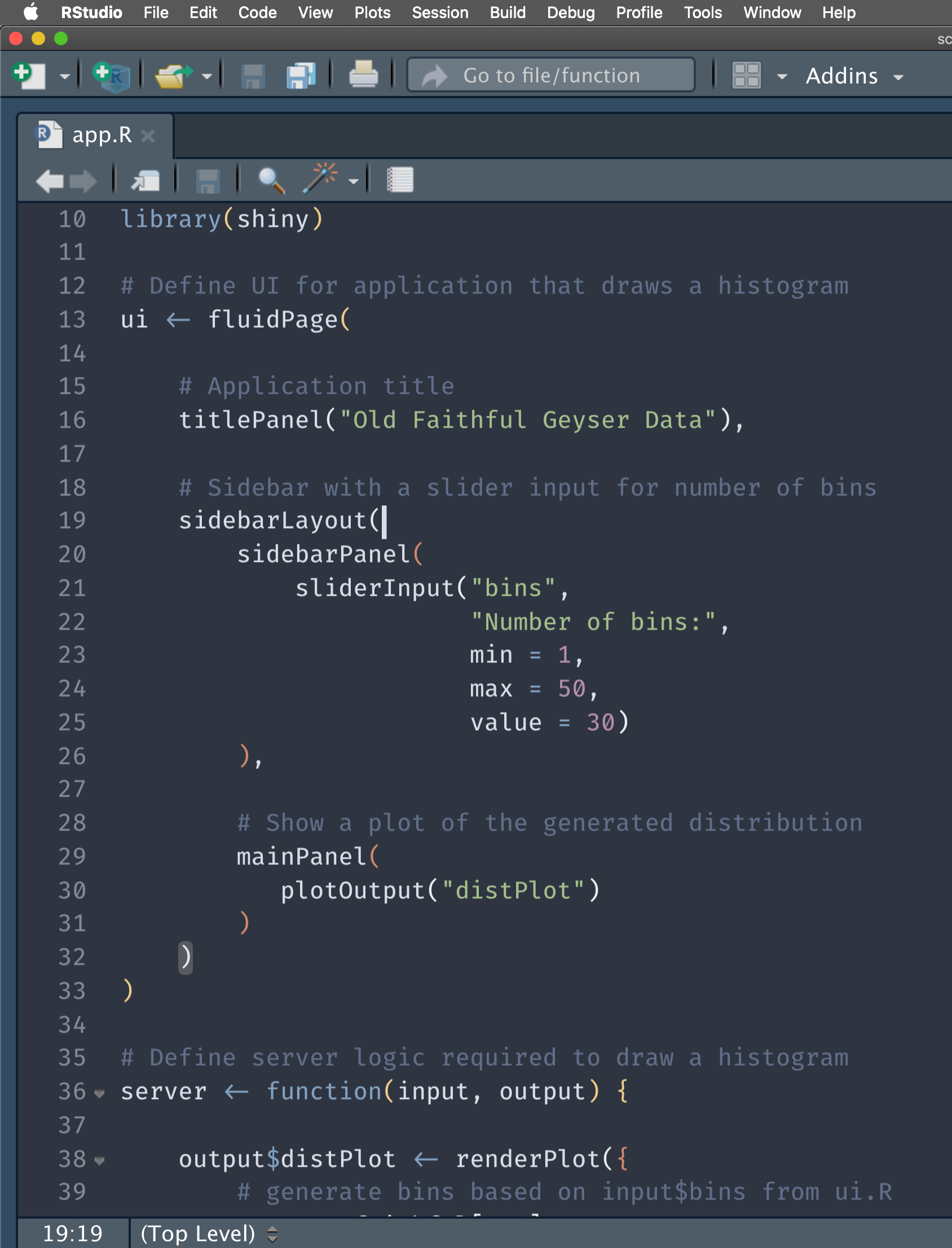Open the Debug menu
952x1248 pixels.
571,12
